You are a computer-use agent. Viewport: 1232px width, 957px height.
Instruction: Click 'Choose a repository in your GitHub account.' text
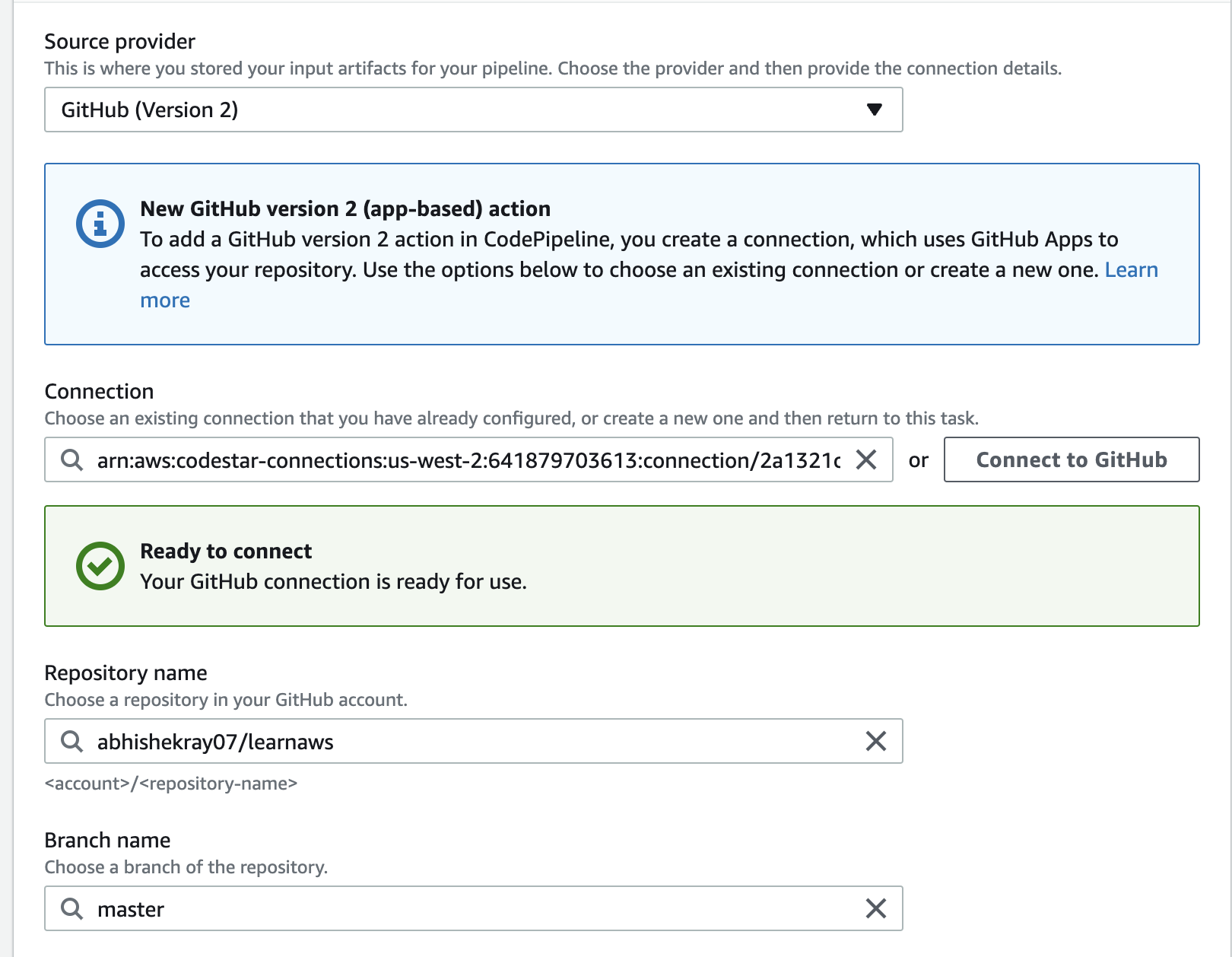226,700
